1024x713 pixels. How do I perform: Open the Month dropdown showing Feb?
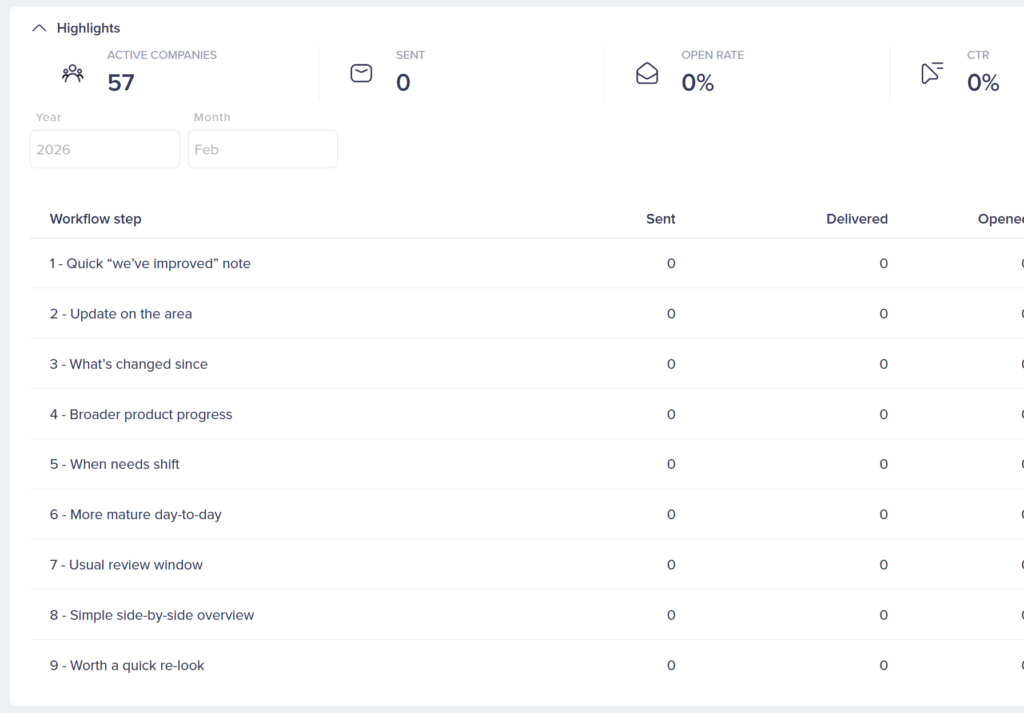pos(262,149)
